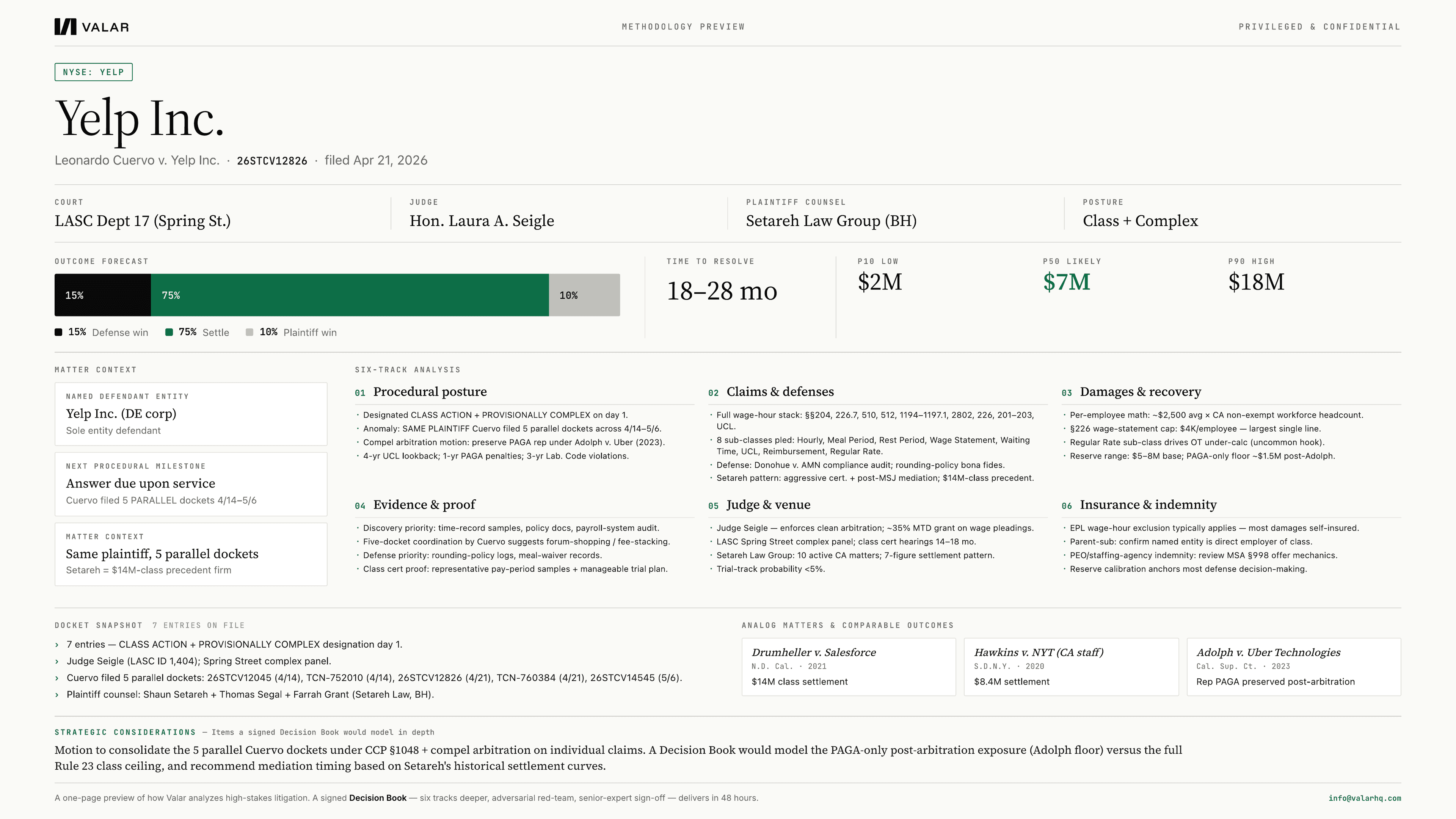Click the green Settle legend square
This screenshot has width=1456, height=819.
coord(168,332)
